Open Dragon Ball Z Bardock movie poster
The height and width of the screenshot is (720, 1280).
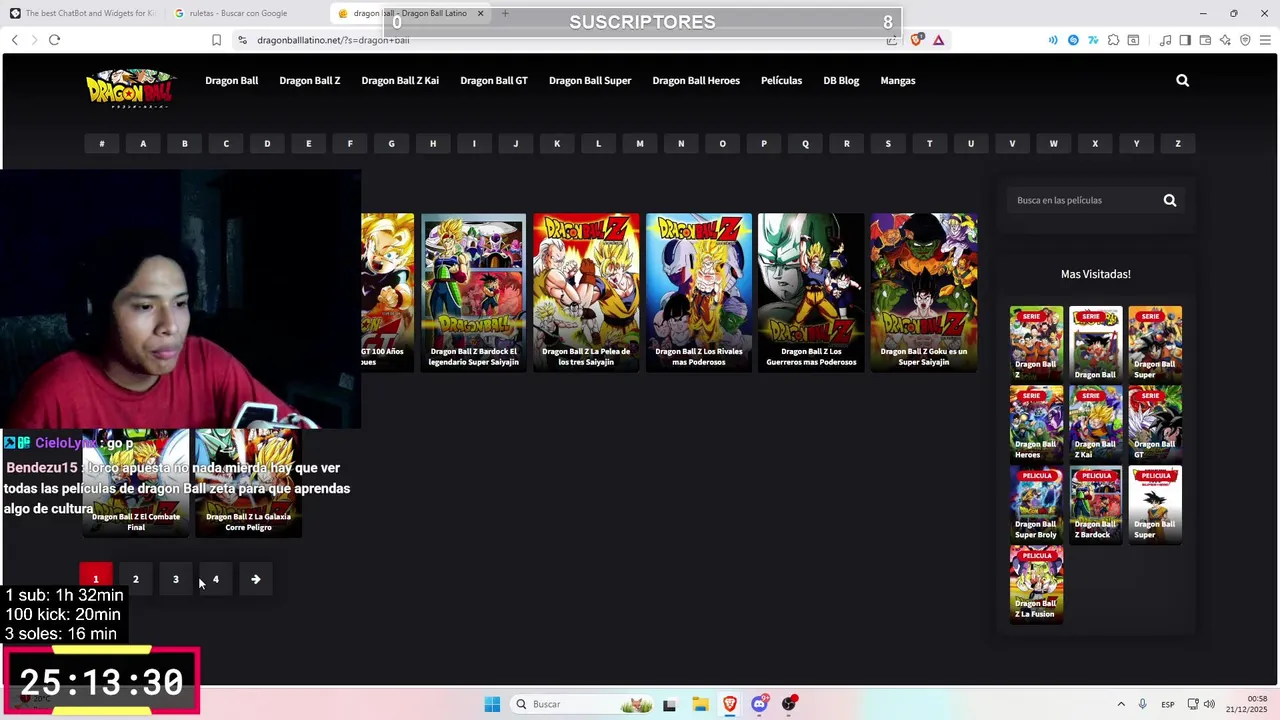coord(473,291)
